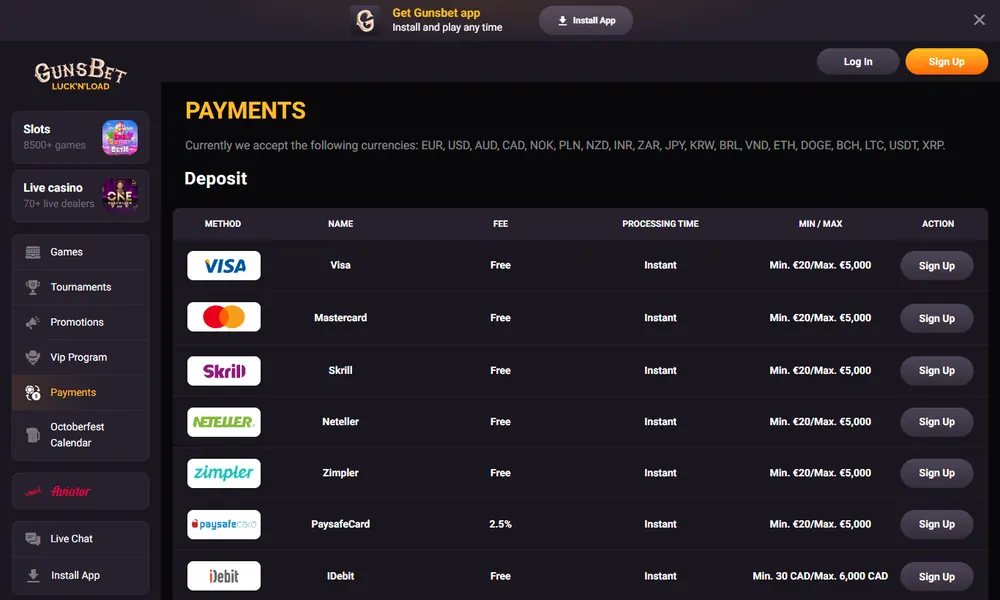Click the Games slot-machine icon

coord(33,252)
